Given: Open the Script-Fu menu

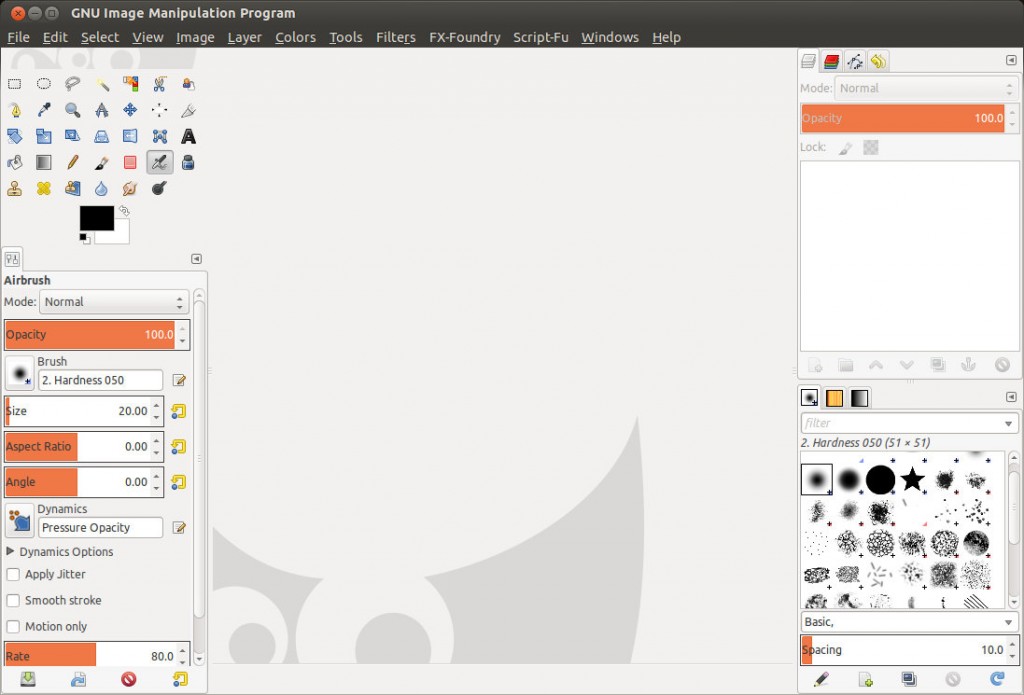Looking at the screenshot, I should click(x=541, y=37).
